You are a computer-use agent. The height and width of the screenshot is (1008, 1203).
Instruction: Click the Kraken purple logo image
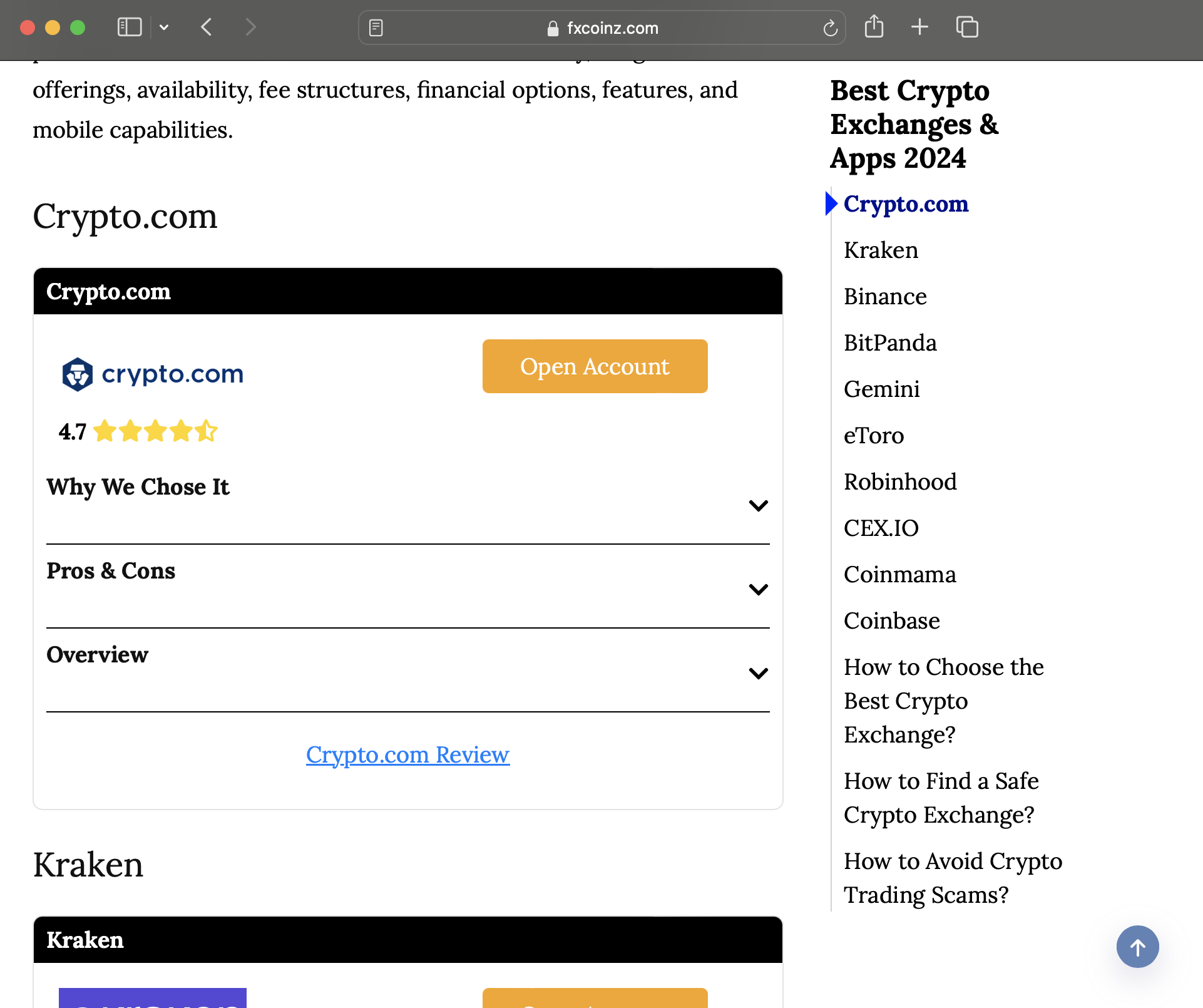click(x=153, y=998)
